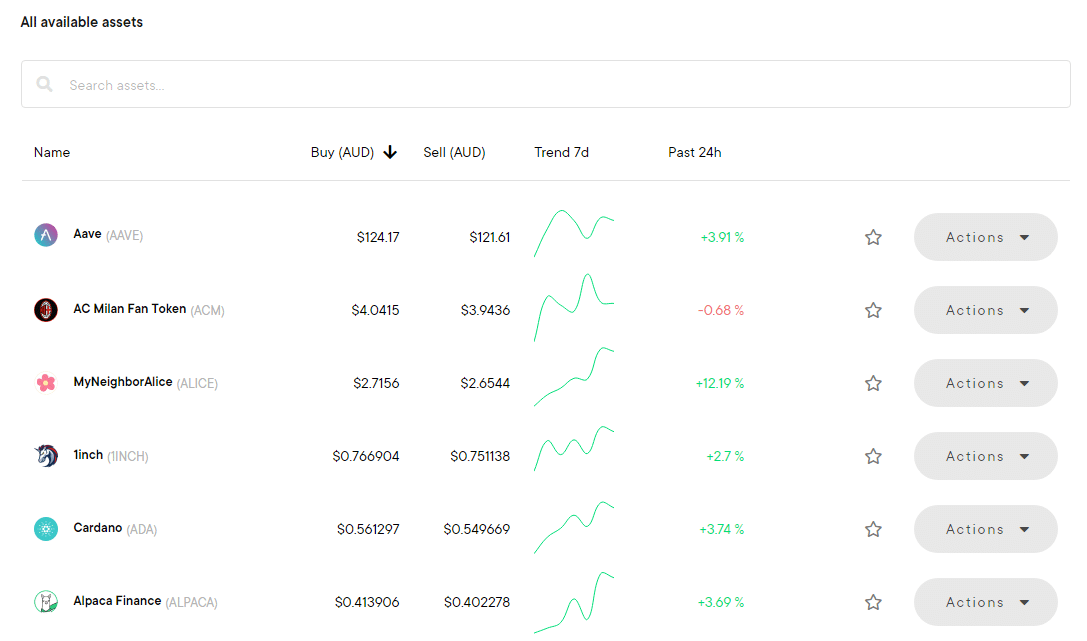Image resolution: width=1087 pixels, height=641 pixels.
Task: Click sell price $0.549669
Action: [x=477, y=529]
